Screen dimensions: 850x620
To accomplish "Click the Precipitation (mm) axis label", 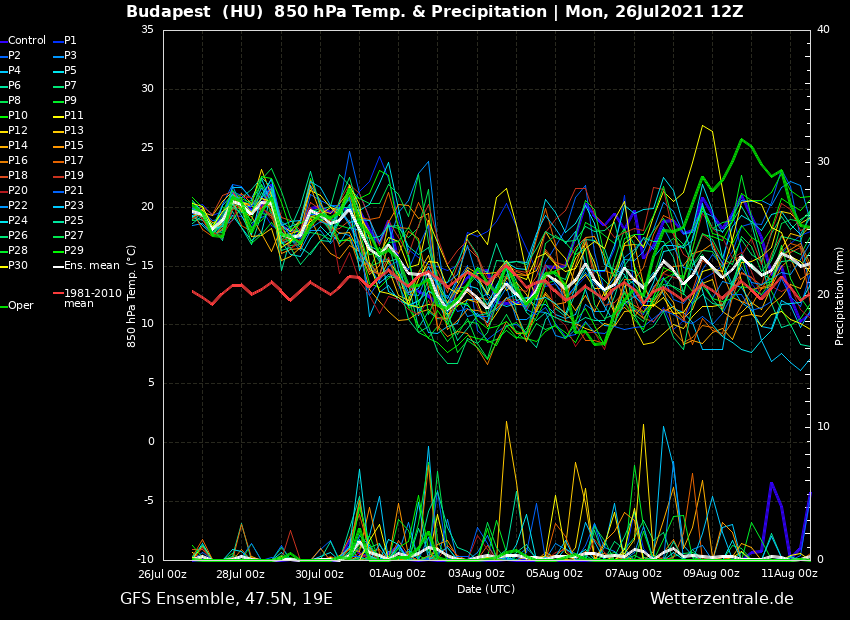I will coord(840,295).
